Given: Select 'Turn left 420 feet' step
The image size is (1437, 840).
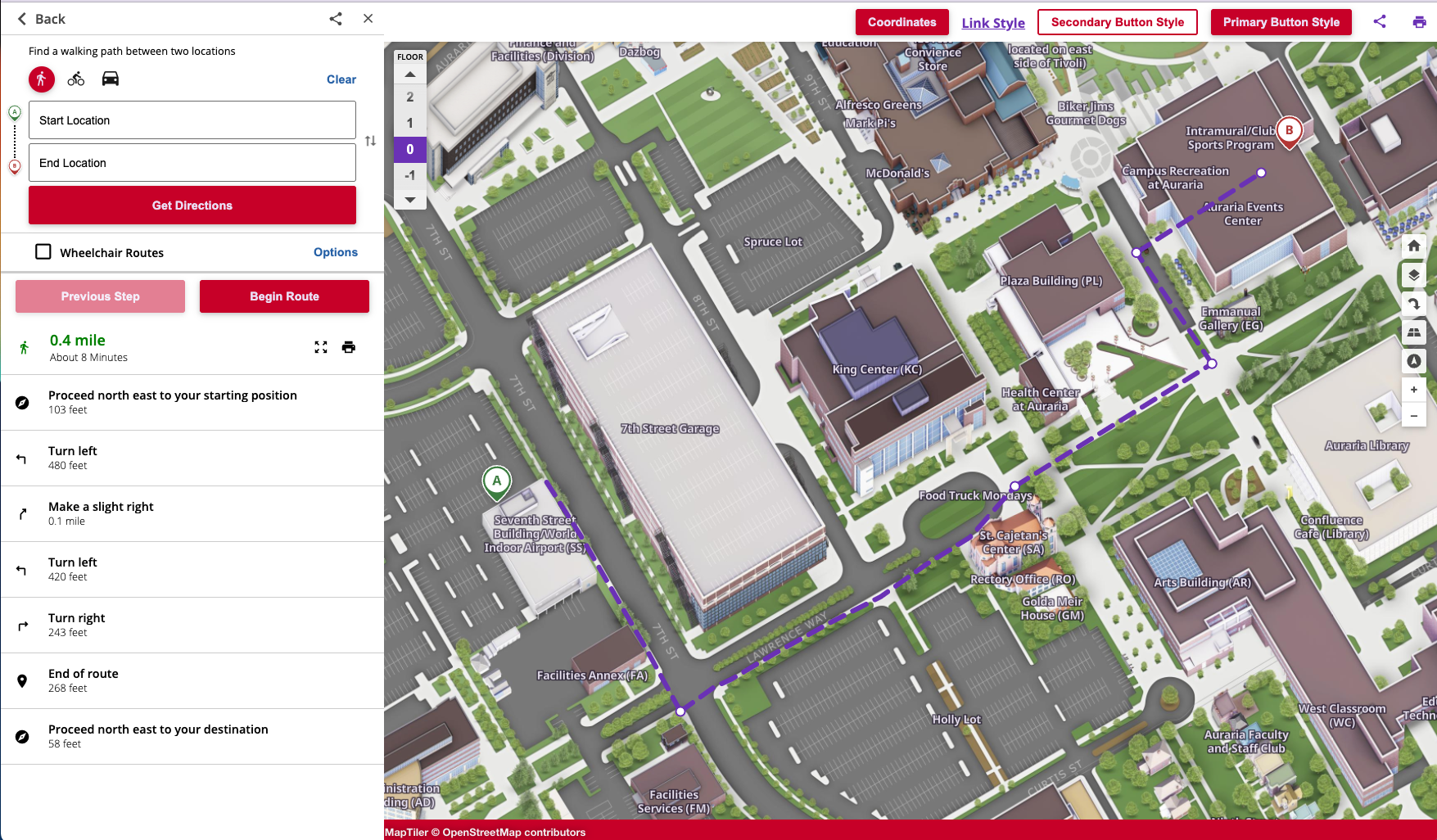Looking at the screenshot, I should tap(192, 569).
